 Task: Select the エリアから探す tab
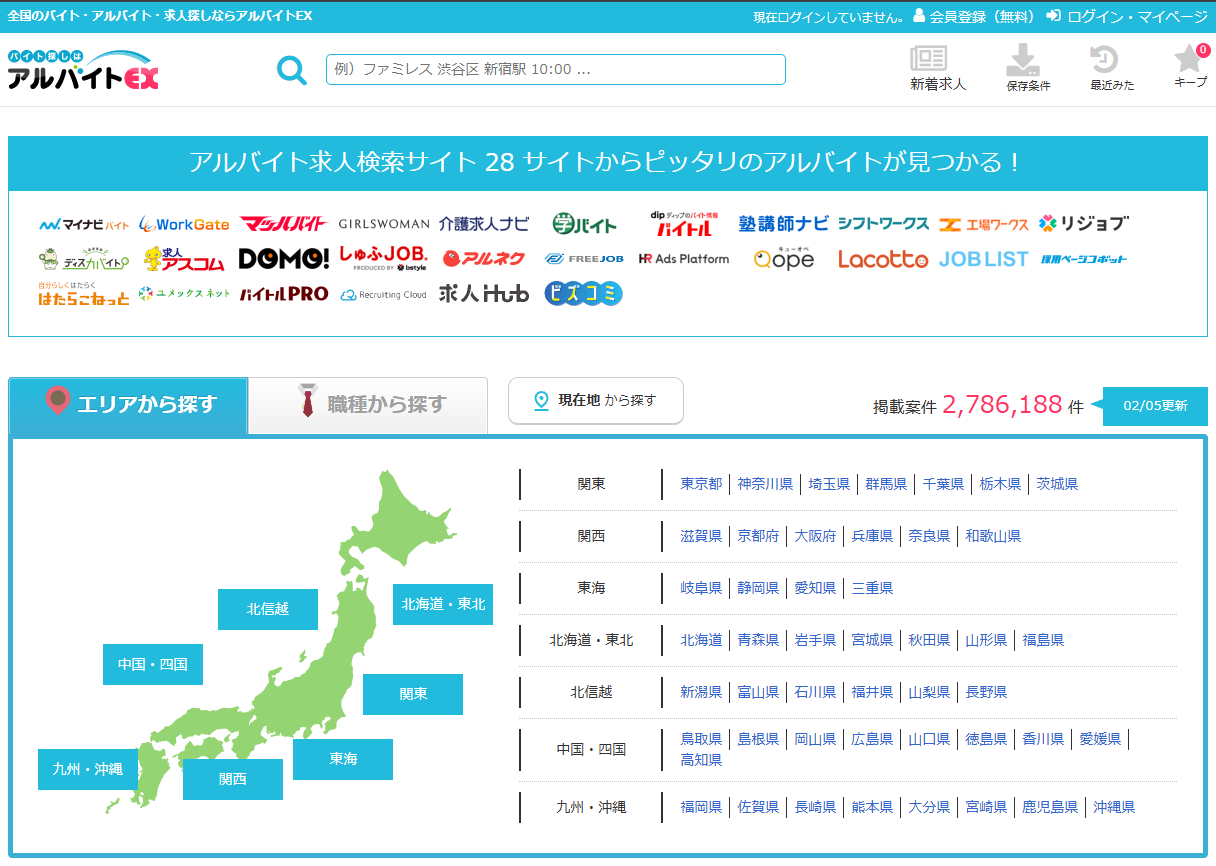pyautogui.click(x=129, y=405)
